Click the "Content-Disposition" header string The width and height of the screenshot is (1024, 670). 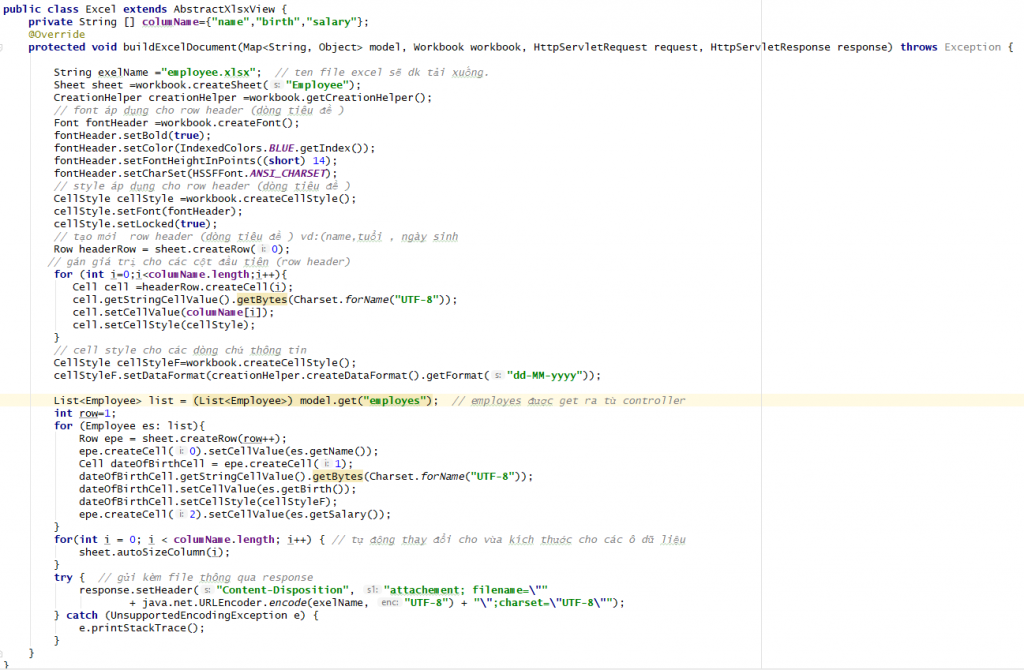pyautogui.click(x=282, y=590)
